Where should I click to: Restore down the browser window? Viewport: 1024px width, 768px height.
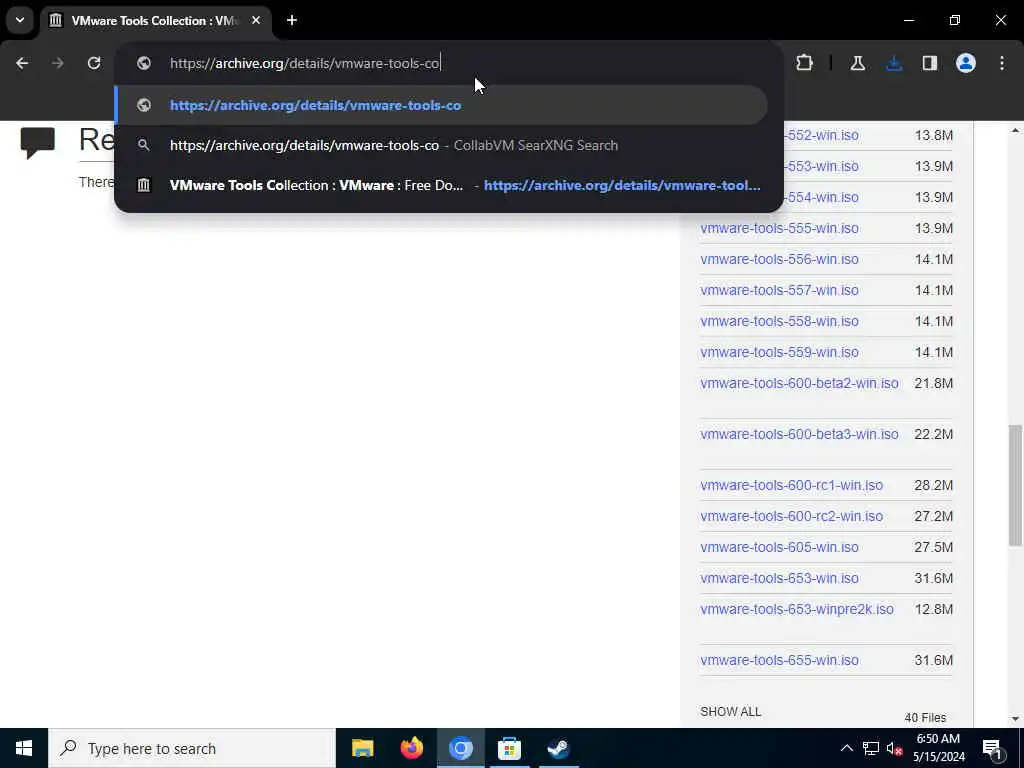coord(955,20)
